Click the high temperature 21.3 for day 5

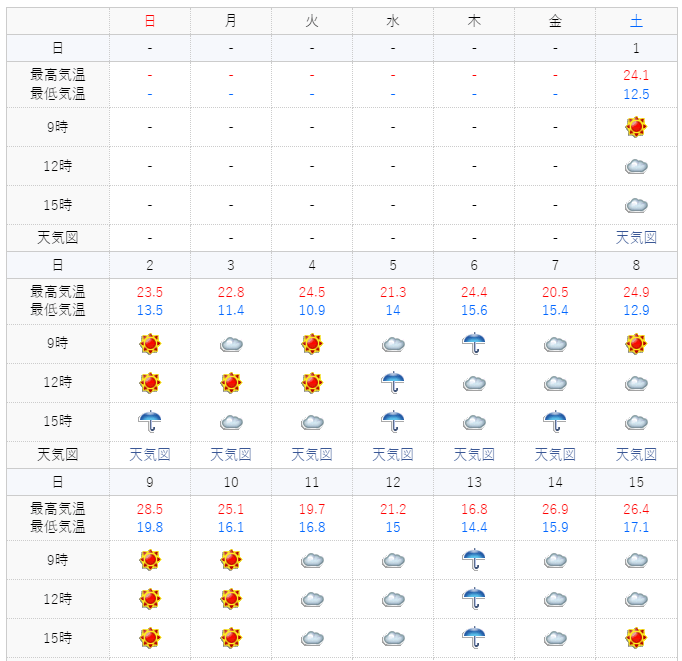click(x=393, y=292)
